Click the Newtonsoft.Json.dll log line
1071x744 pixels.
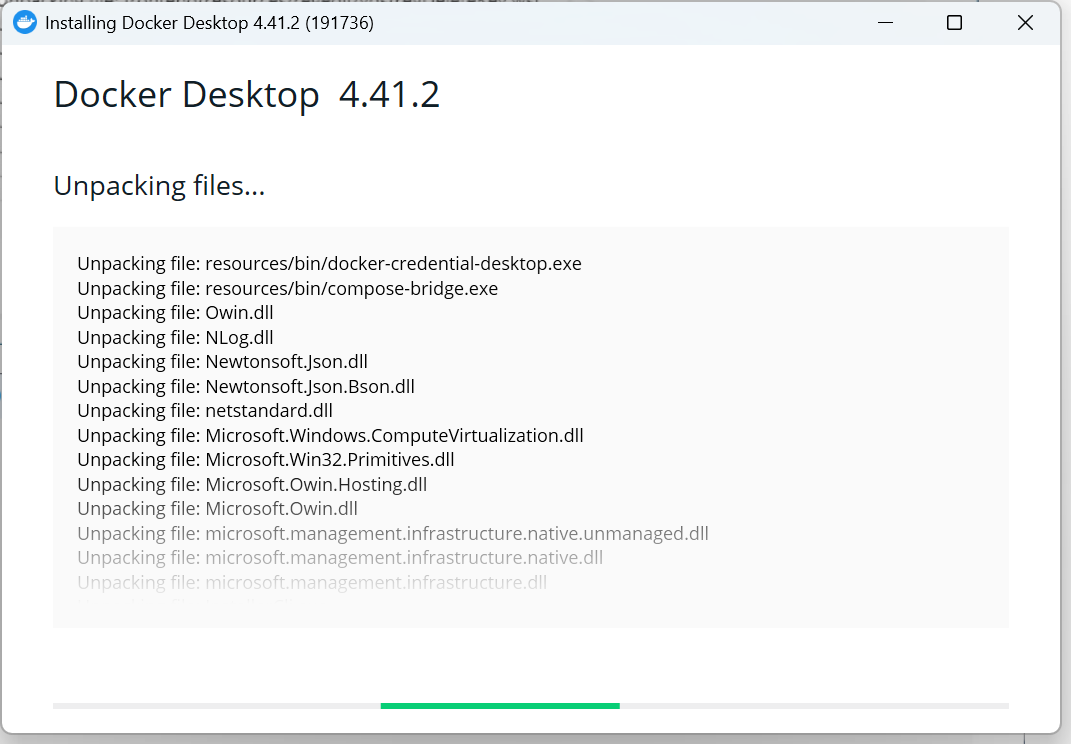(x=223, y=361)
